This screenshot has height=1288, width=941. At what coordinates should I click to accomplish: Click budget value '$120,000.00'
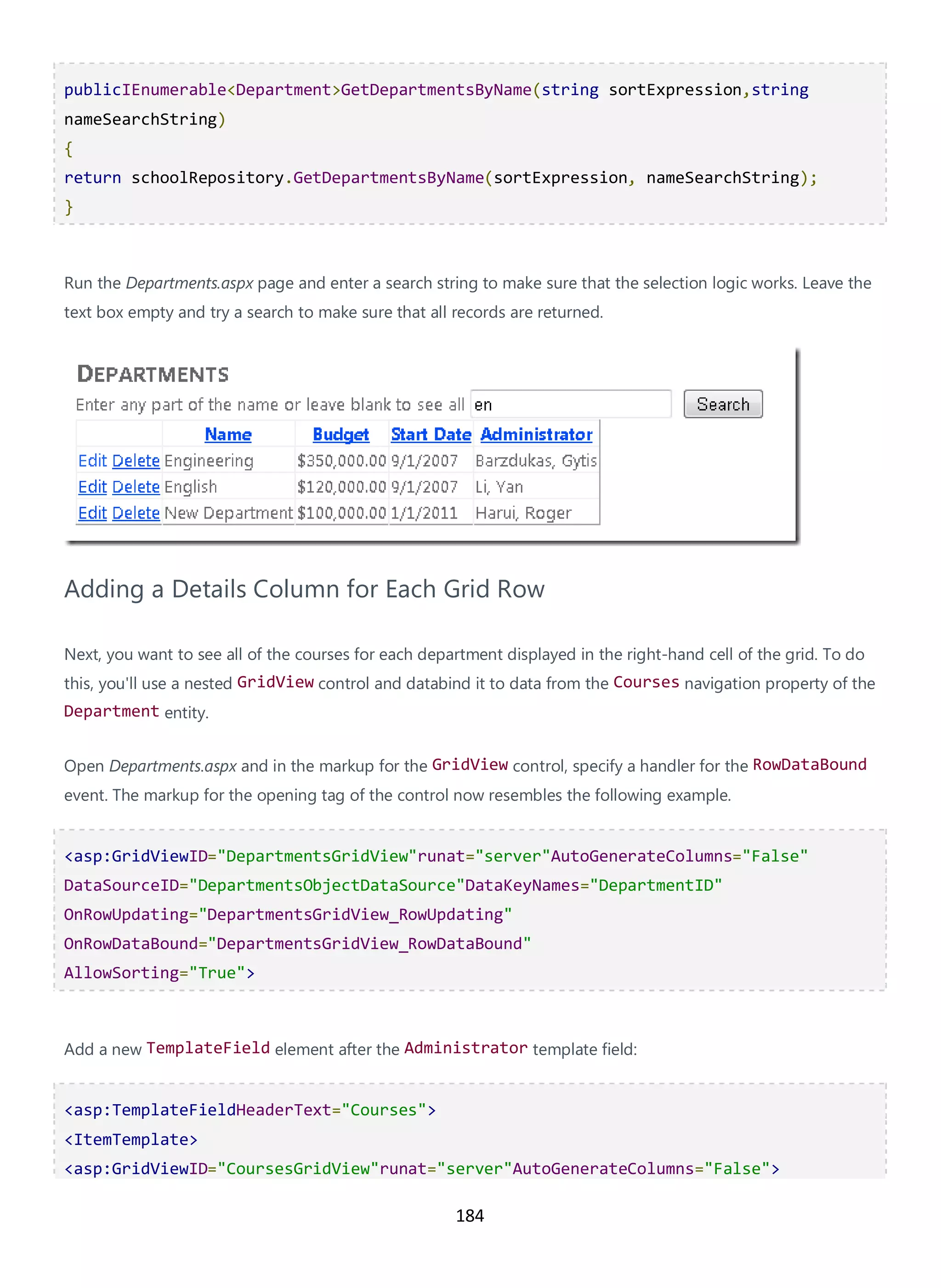[342, 487]
